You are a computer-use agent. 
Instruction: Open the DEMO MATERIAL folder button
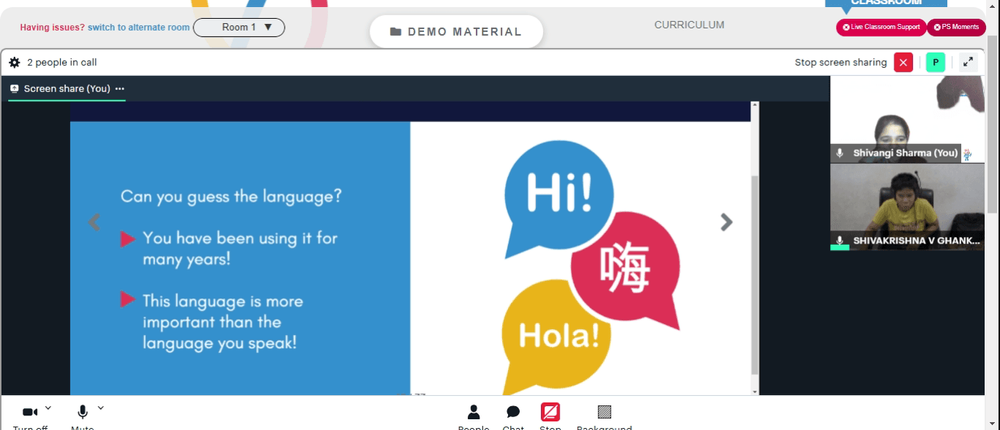pyautogui.click(x=456, y=32)
